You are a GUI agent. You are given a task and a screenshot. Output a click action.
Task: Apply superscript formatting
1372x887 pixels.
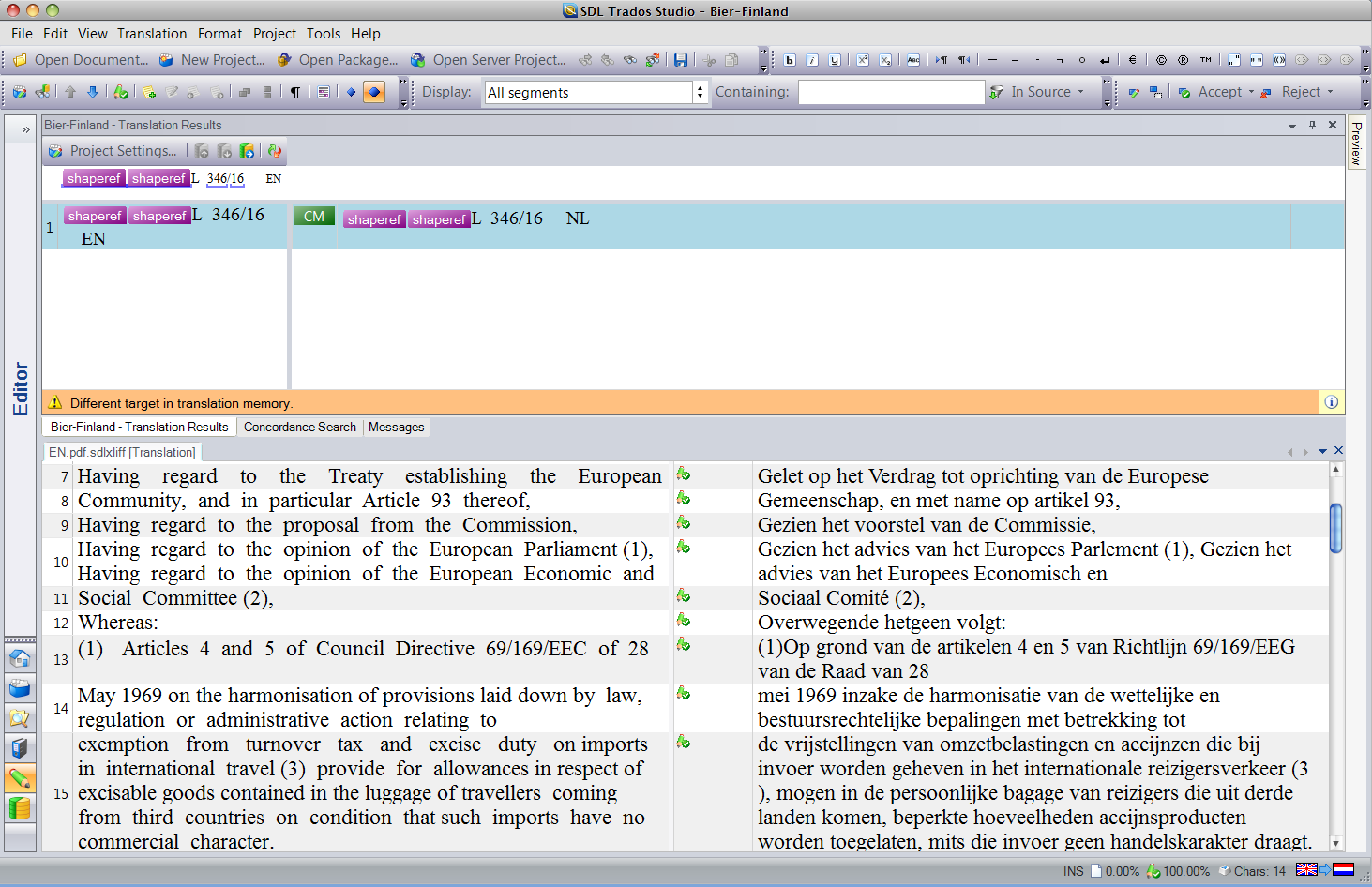point(863,60)
